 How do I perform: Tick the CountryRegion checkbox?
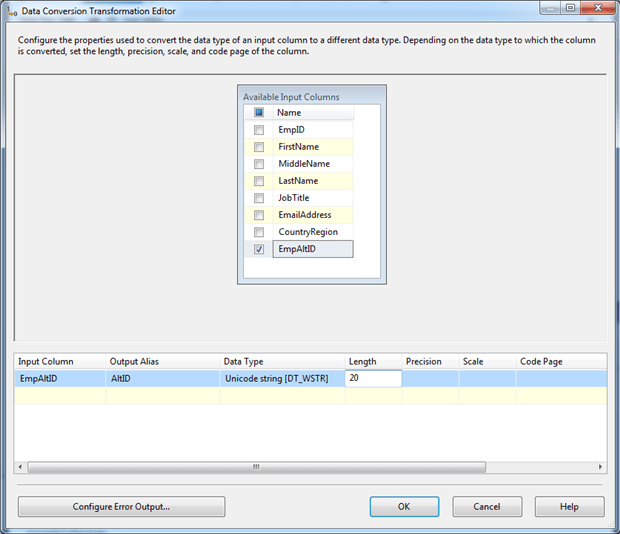point(259,232)
